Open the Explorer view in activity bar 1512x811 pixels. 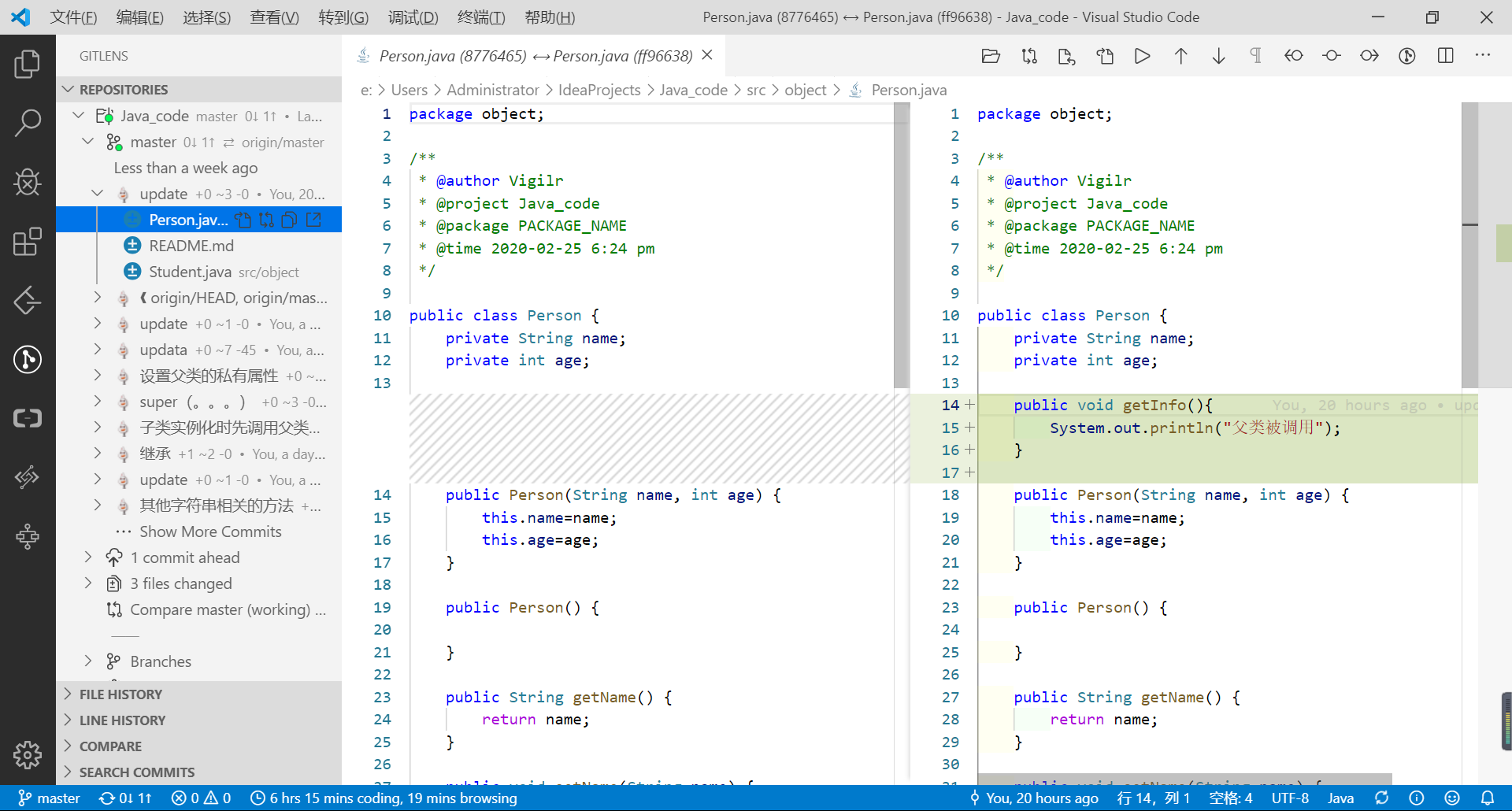[28, 65]
